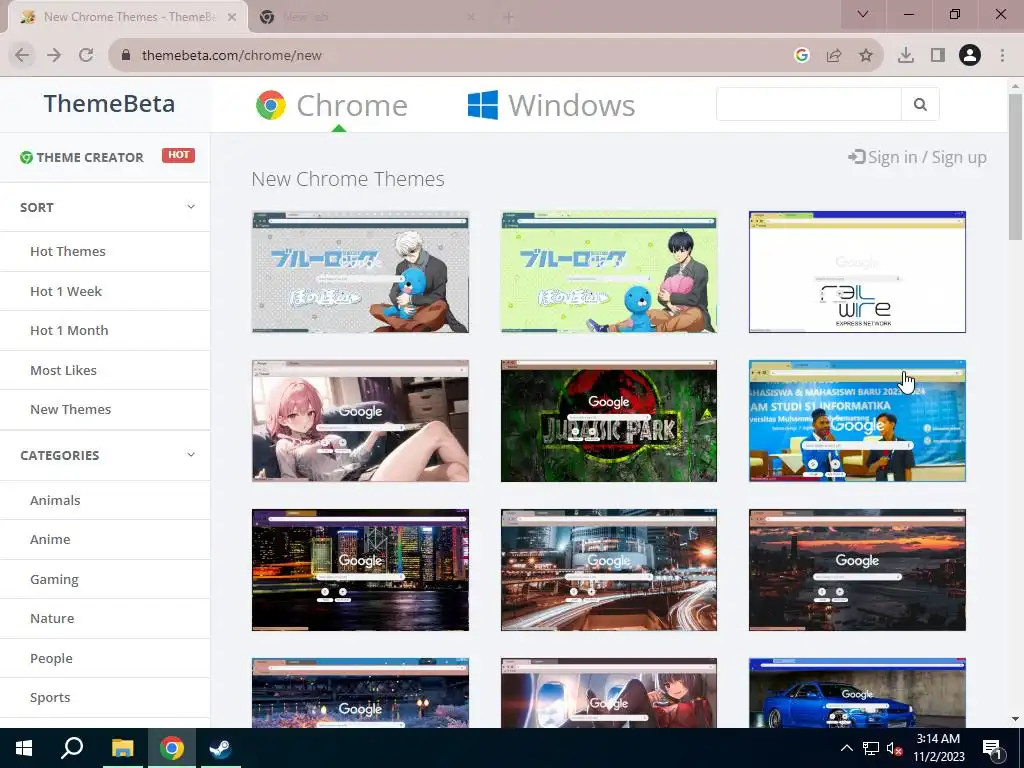Open the green Blue Lock anime theme thumbnail
This screenshot has width=1024, height=768.
click(x=609, y=272)
